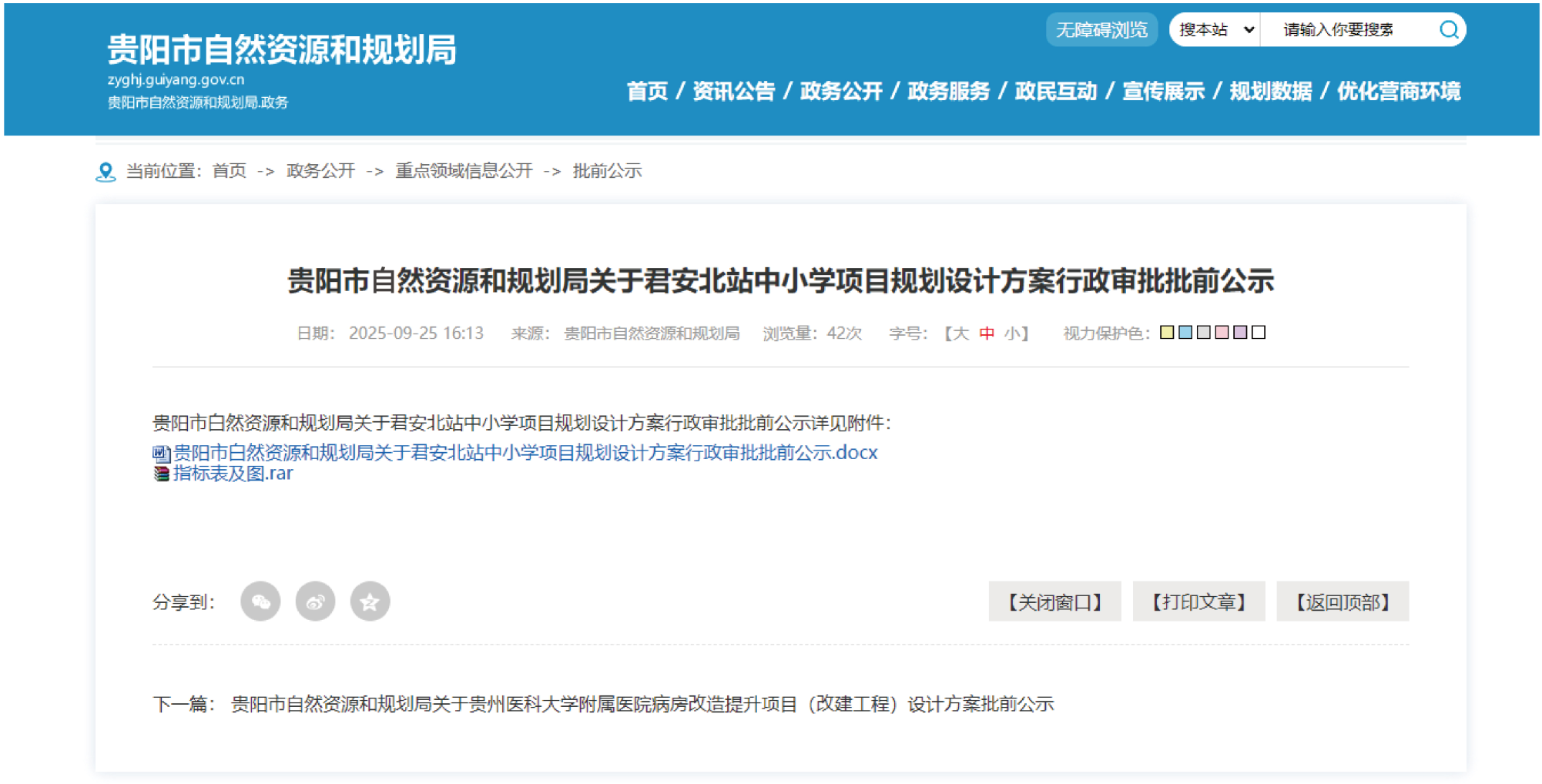The image size is (1542, 784).
Task: Select the pink vision protection color swatch
Action: point(1222,332)
